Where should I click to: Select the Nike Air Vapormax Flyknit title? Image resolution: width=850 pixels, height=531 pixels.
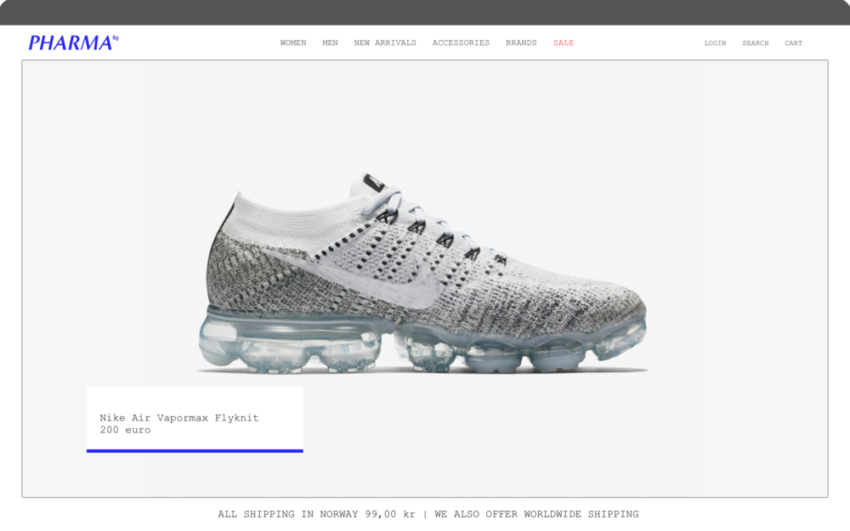click(179, 418)
